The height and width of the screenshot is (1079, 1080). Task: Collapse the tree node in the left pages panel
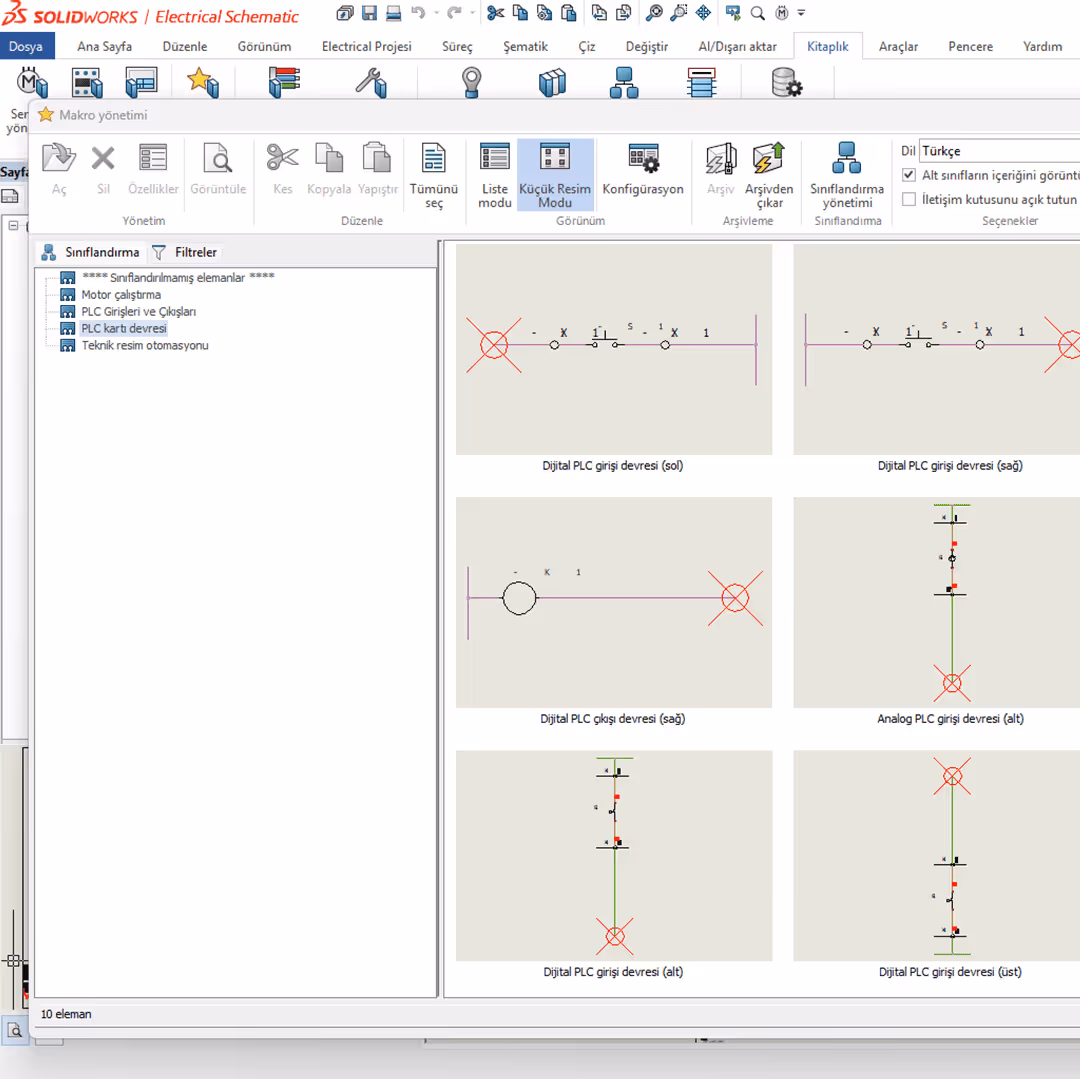[13, 225]
